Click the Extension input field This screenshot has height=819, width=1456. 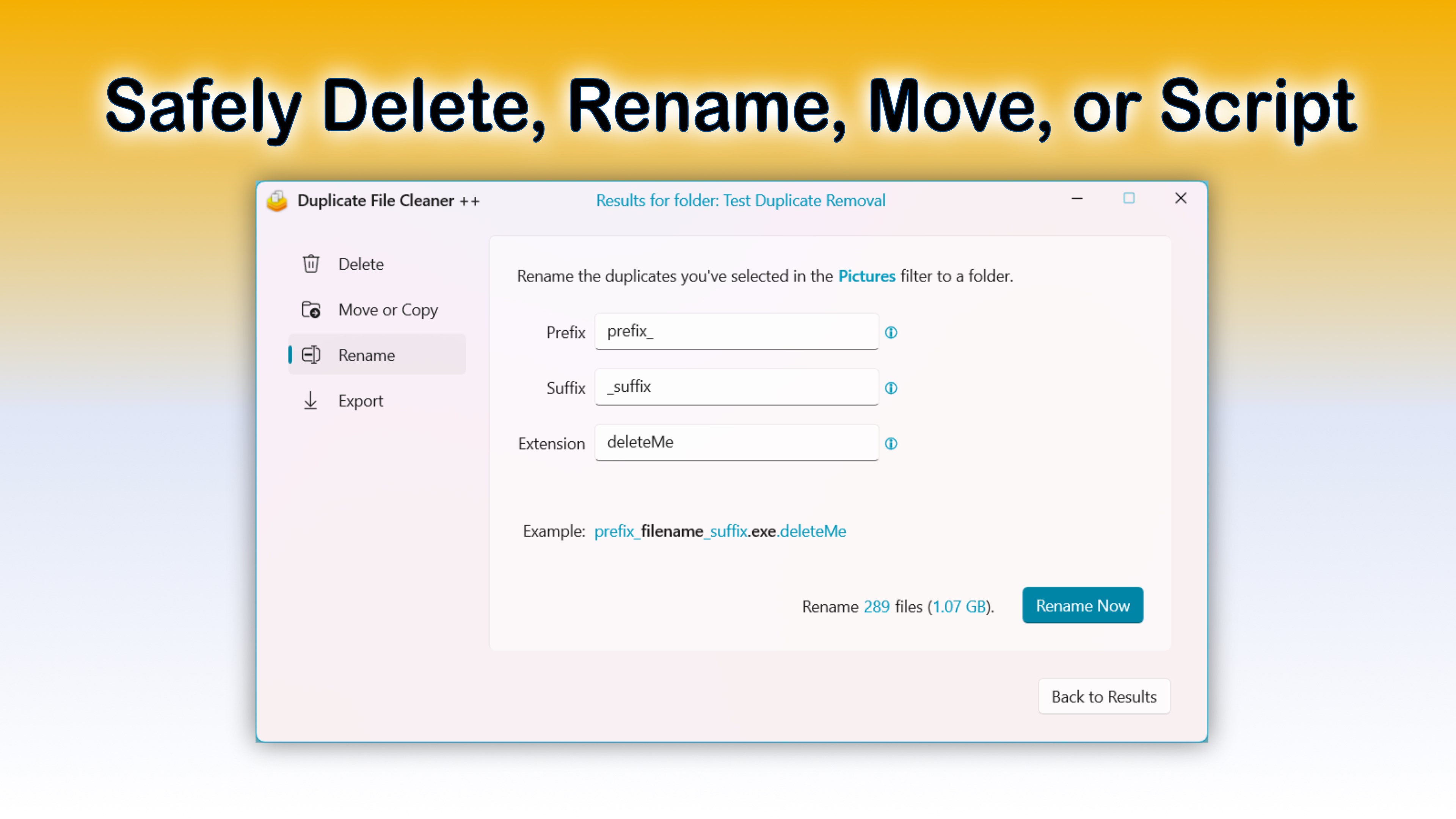point(736,442)
